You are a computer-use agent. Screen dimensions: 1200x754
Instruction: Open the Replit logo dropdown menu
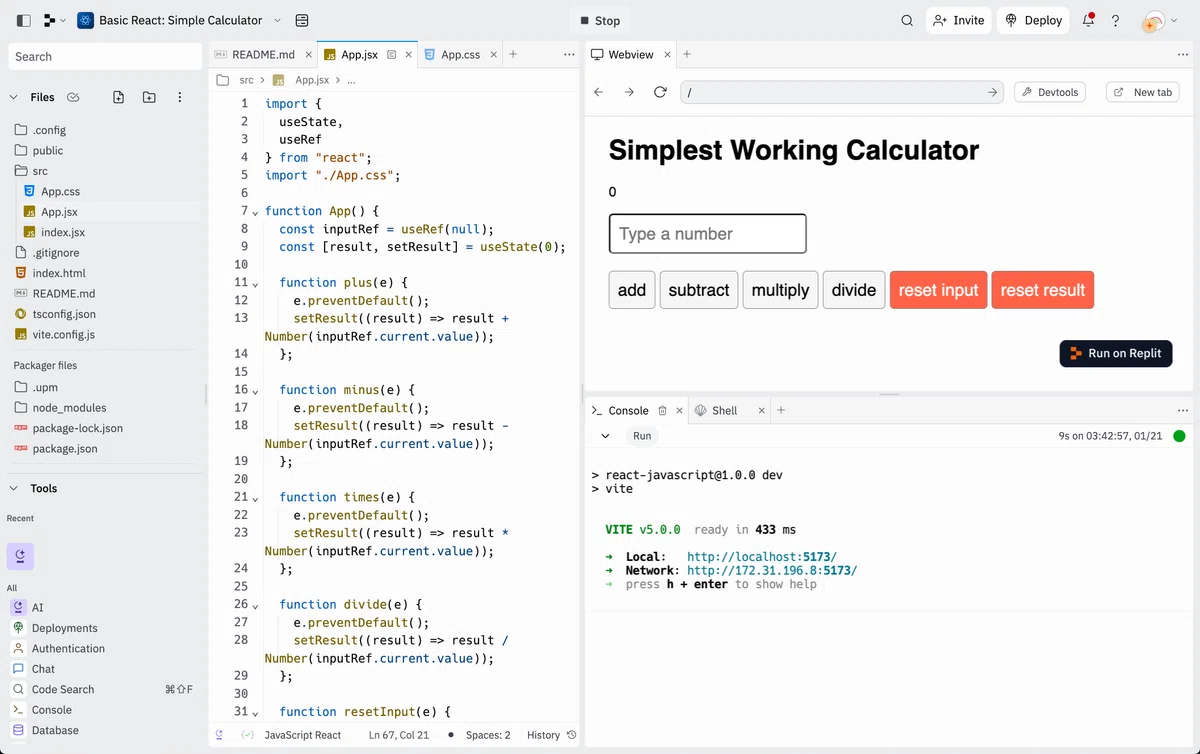tap(54, 20)
